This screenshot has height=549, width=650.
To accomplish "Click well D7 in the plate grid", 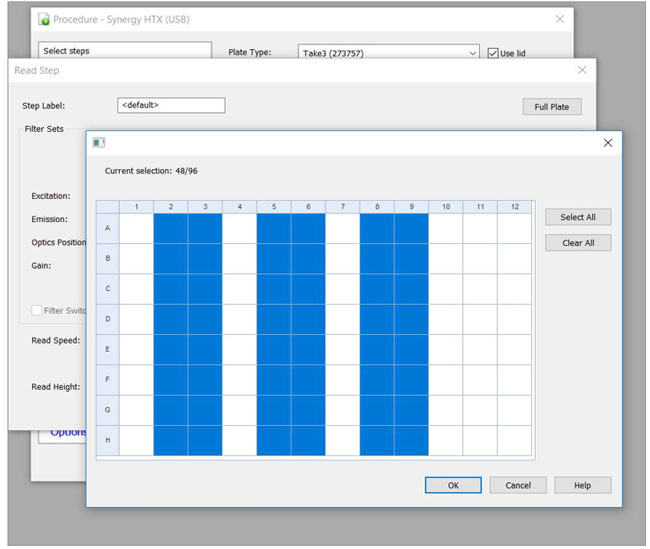I will pyautogui.click(x=342, y=319).
